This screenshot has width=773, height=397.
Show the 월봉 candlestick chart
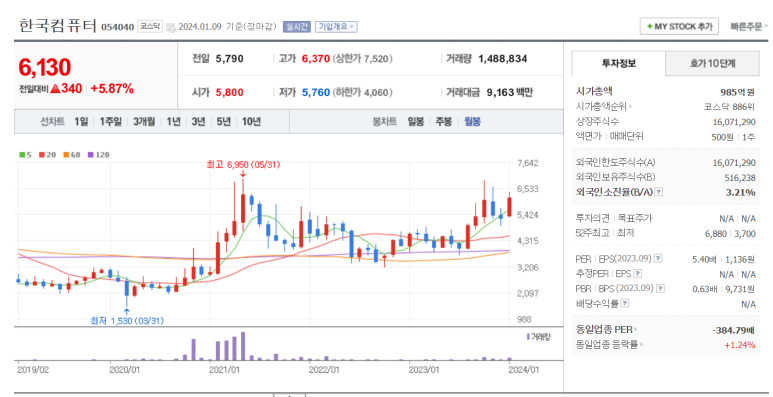tap(472, 122)
